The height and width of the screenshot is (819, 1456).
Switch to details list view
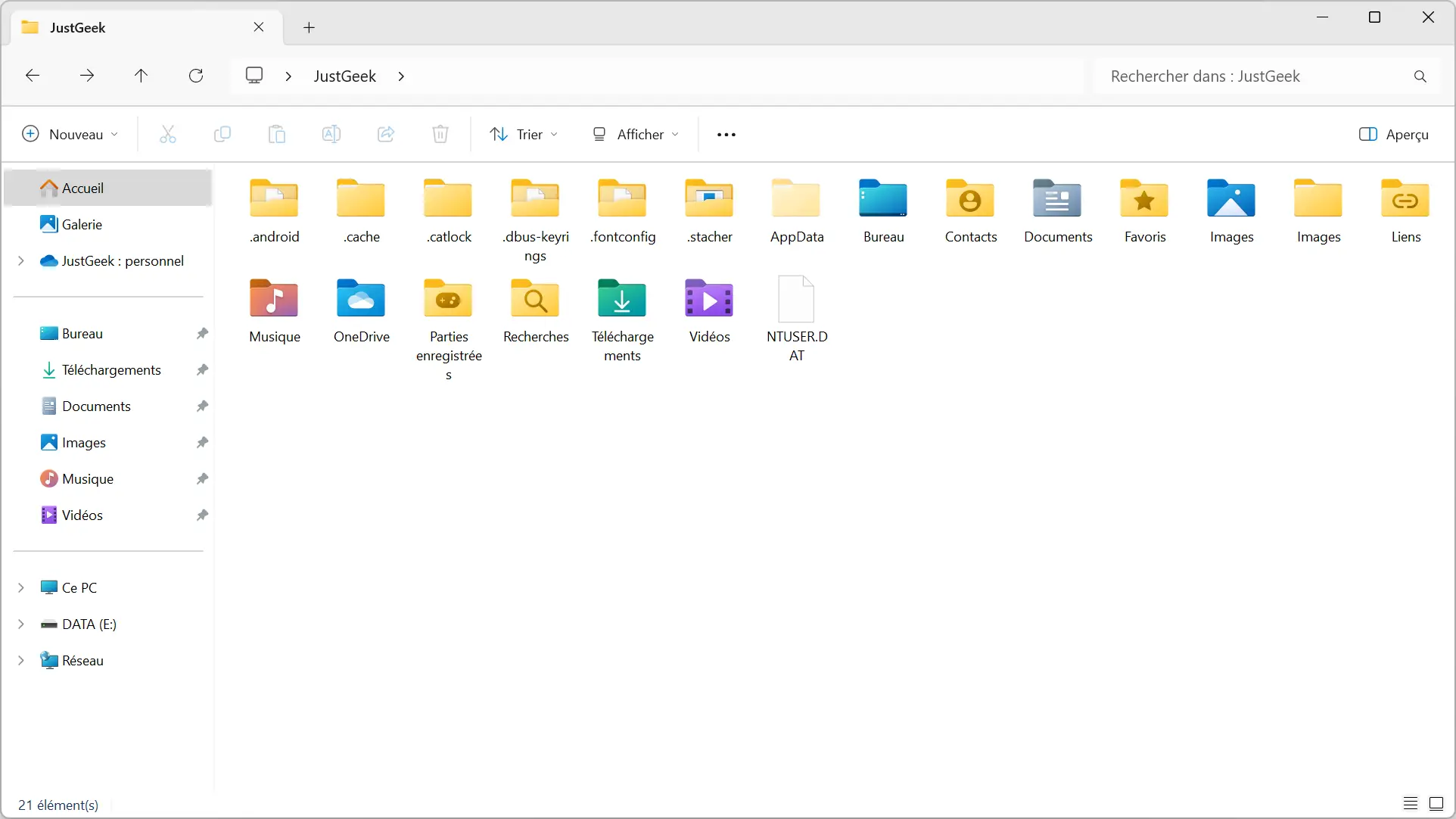(1411, 804)
